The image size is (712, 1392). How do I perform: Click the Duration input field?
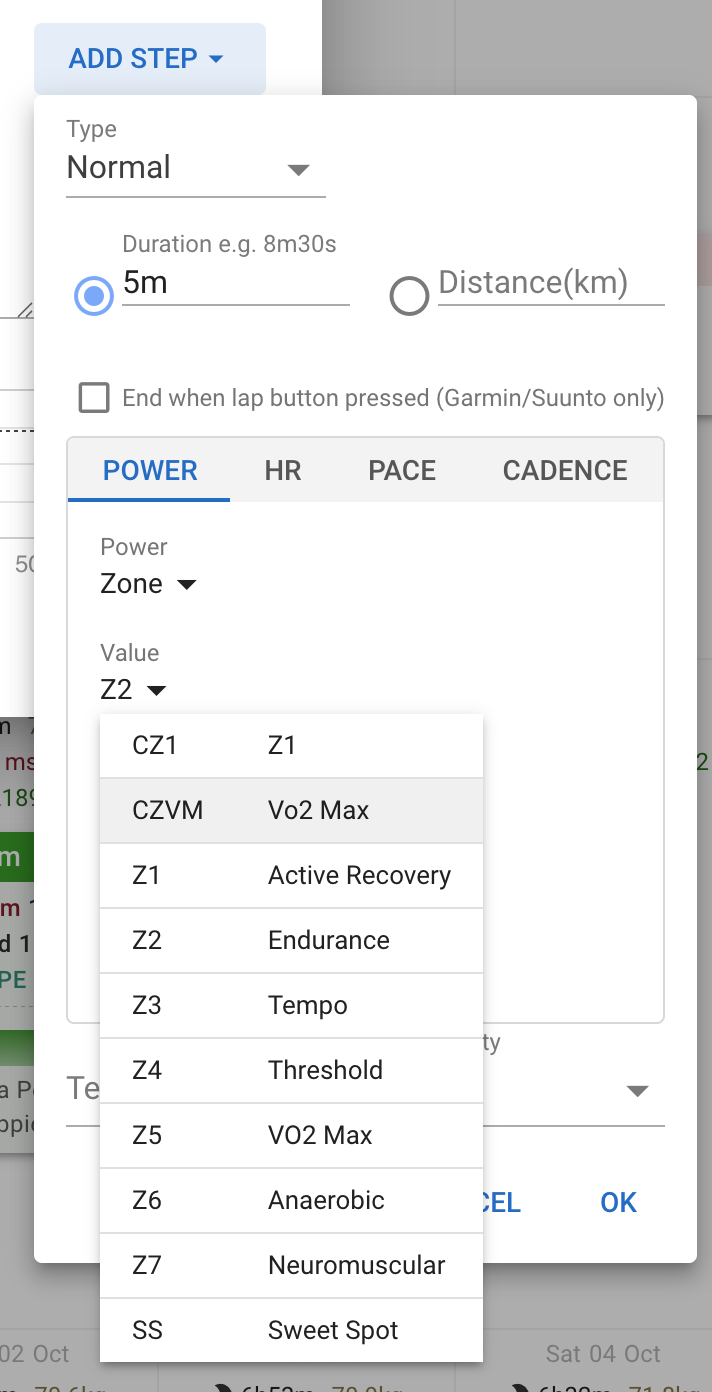tap(235, 284)
